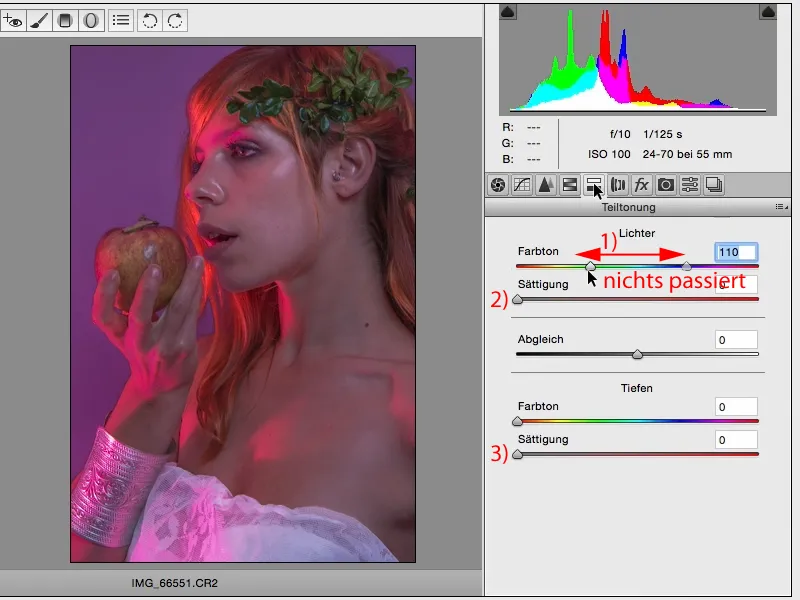Click the Lichter section heading
The height and width of the screenshot is (600, 800).
click(637, 233)
